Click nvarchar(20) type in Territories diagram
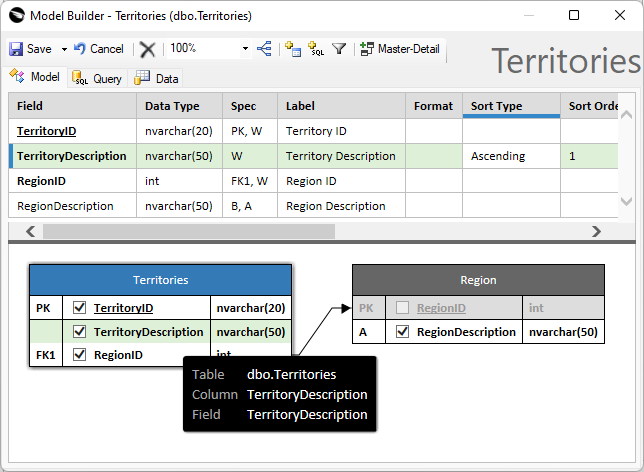Screen dimensions: 644x472 pyautogui.click(x=251, y=308)
